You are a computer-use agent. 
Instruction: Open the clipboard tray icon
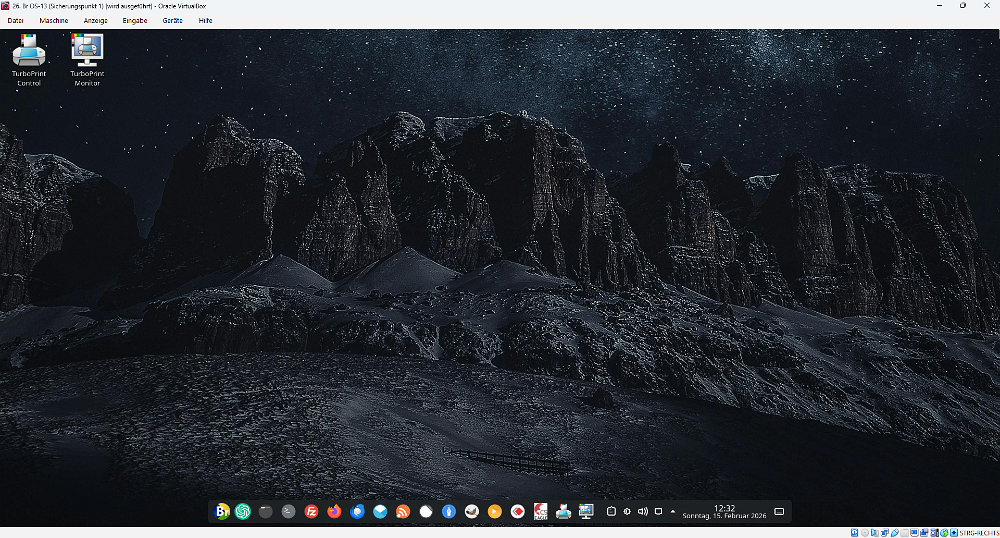(611, 511)
